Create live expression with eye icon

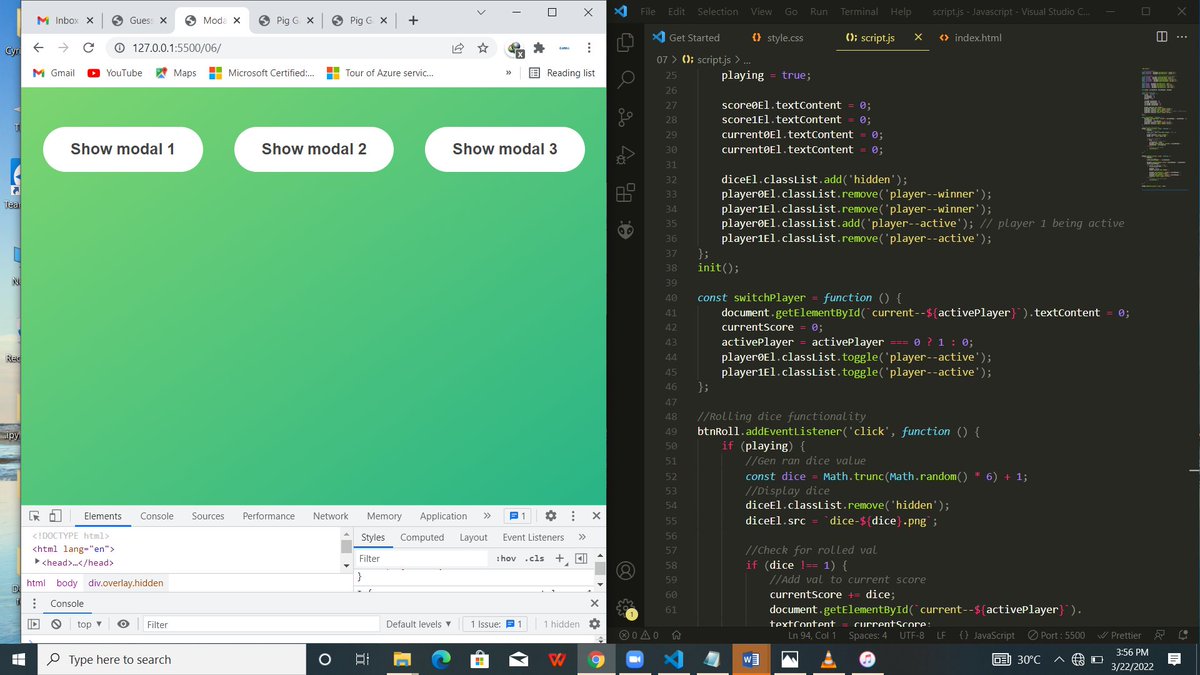click(123, 624)
